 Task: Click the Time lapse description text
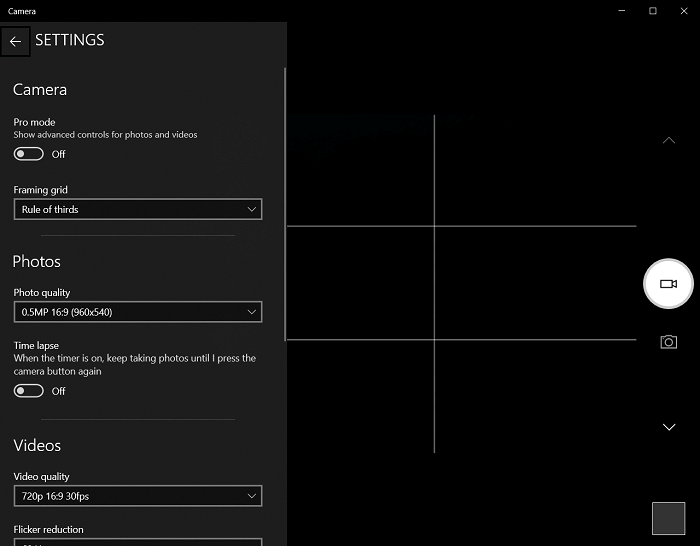click(x=135, y=365)
